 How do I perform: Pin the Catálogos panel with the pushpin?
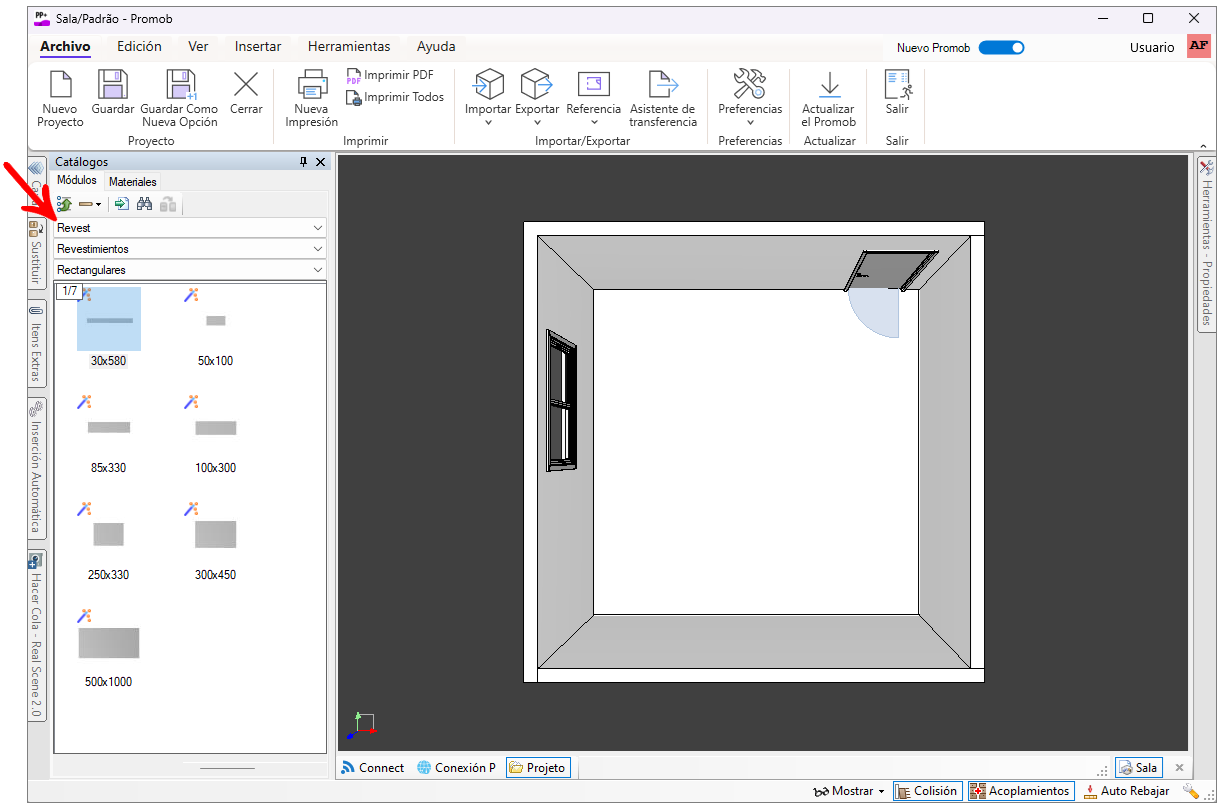pyautogui.click(x=304, y=162)
